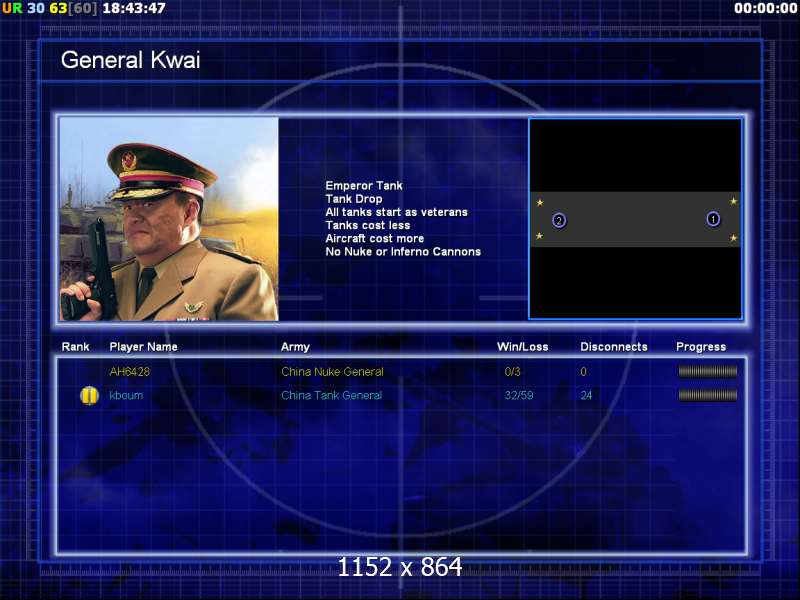
Task: Click kboum's 32/59 win/loss record
Action: click(519, 395)
